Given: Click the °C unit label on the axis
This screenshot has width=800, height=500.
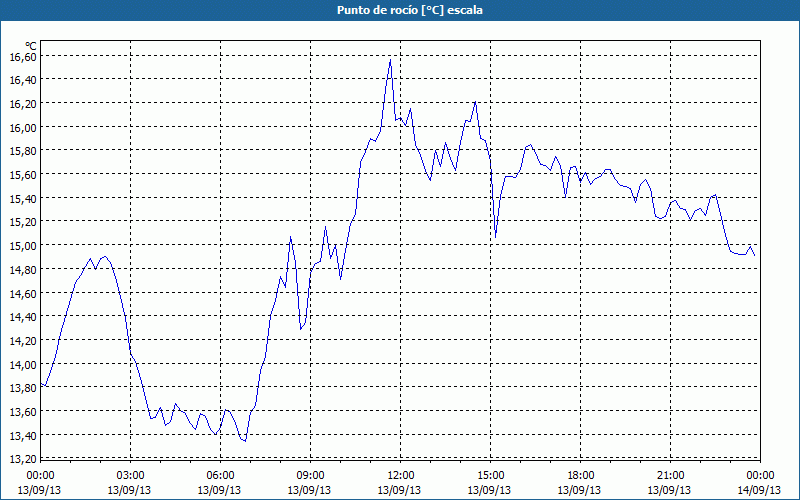Looking at the screenshot, I should coord(31,46).
